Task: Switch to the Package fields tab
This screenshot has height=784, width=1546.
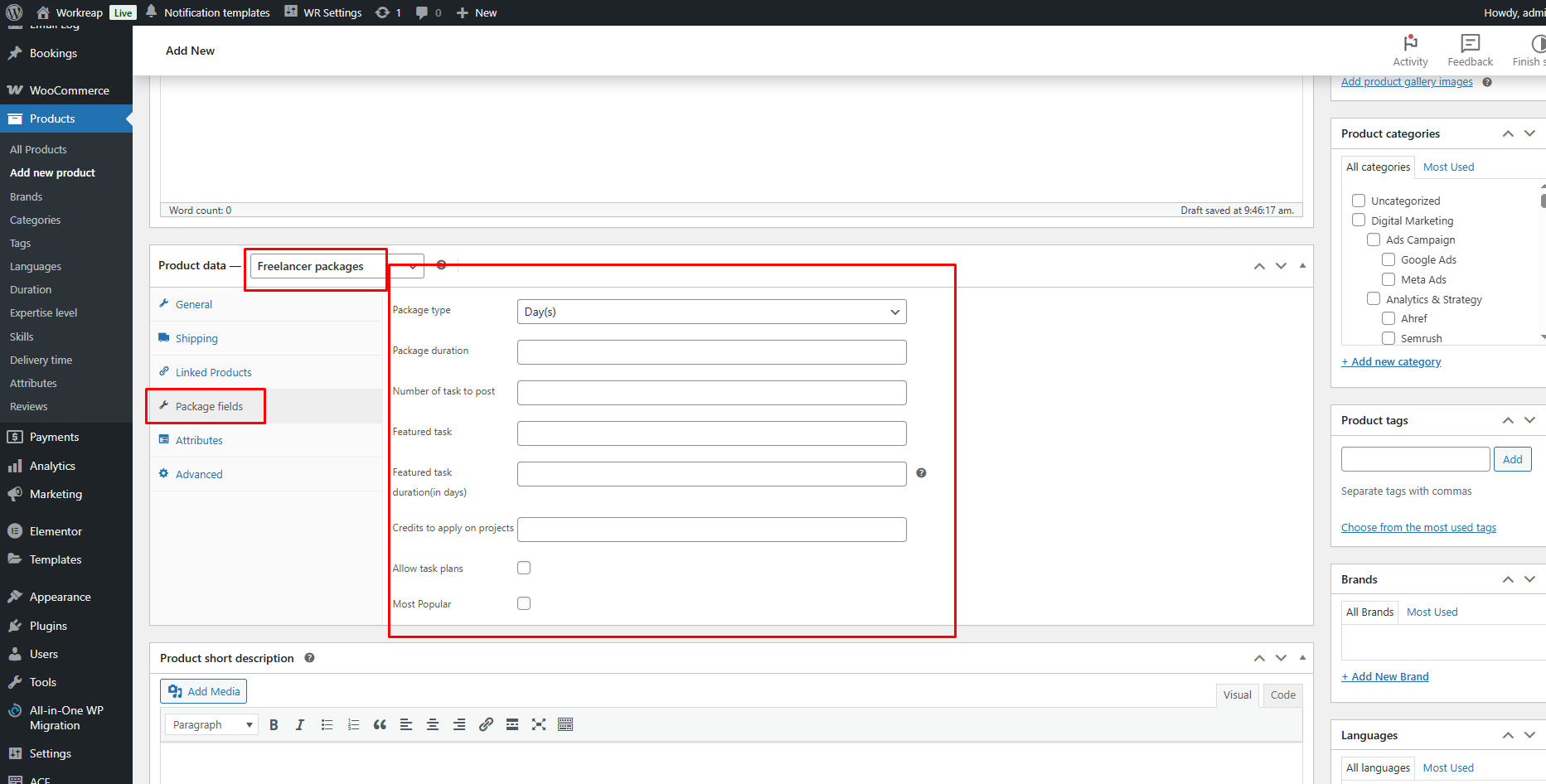Action: [209, 407]
